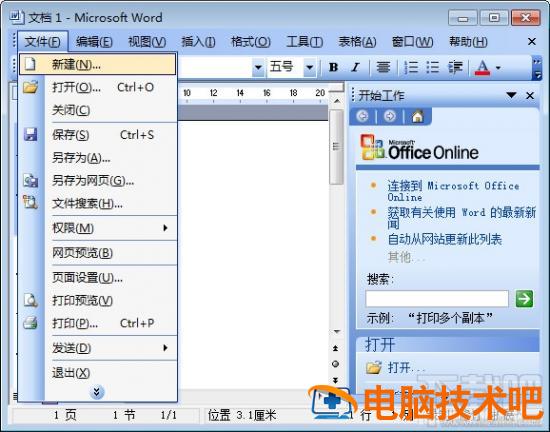Viewport: 550px width, 432px height.
Task: Select 新建(N)... from the File menu
Action: point(97,64)
